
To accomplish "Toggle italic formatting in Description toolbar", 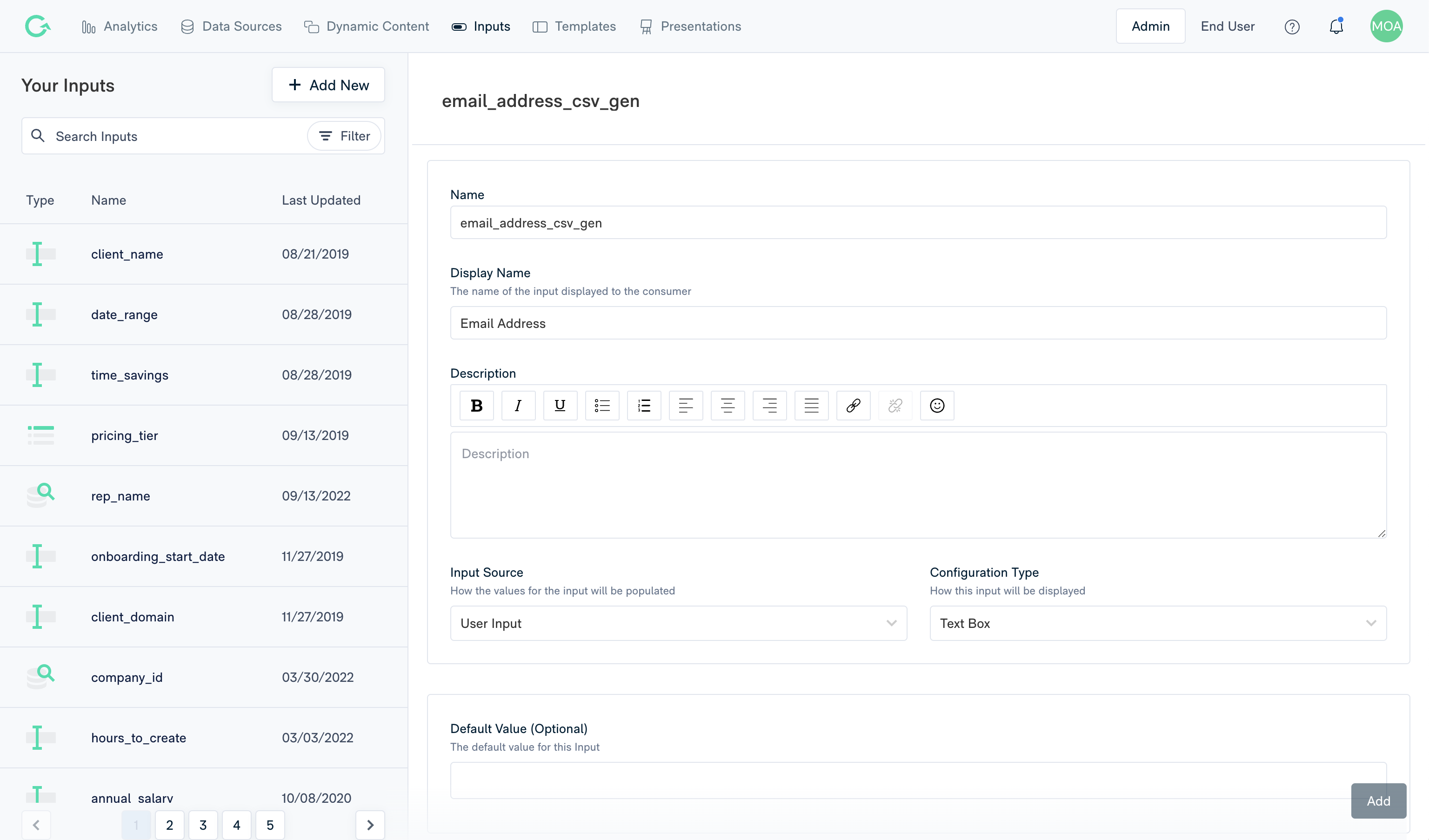I will (x=518, y=406).
